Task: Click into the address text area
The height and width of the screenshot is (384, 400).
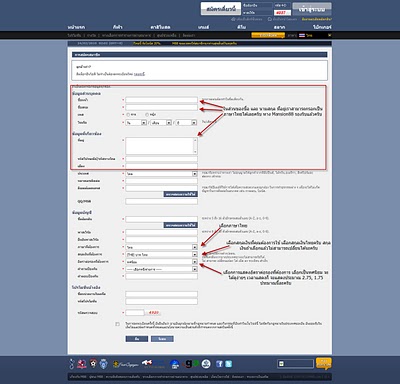Action: point(161,146)
